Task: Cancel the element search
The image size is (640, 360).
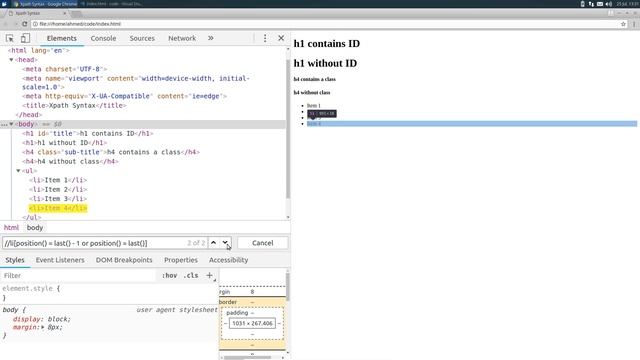Action: point(262,243)
